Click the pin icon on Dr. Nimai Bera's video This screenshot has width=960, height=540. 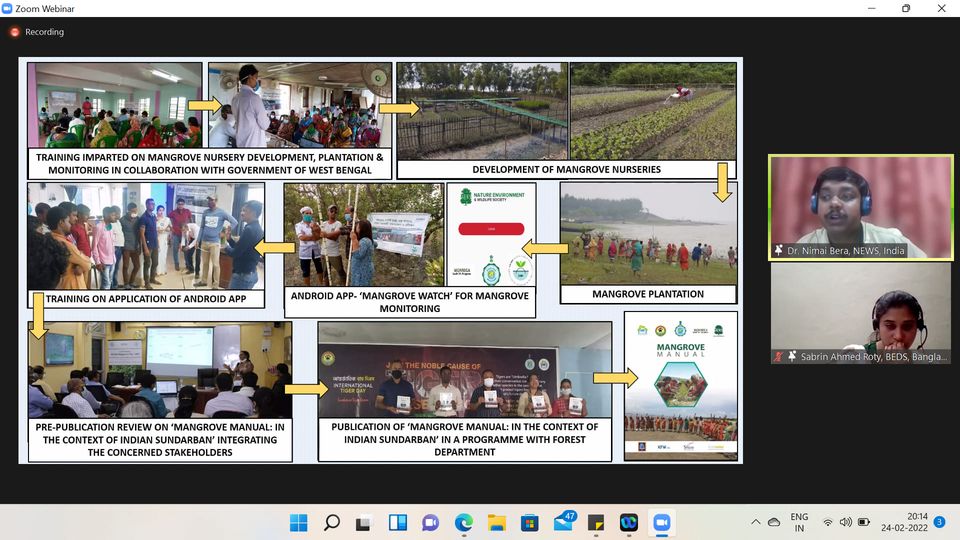pos(778,250)
